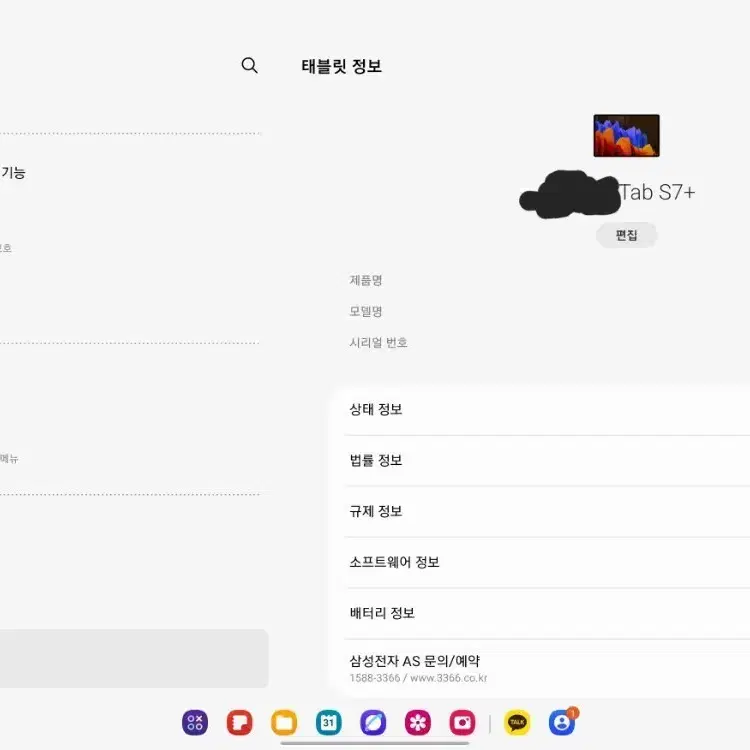Open the Samsung apps drawer icon in dock

coord(195,722)
